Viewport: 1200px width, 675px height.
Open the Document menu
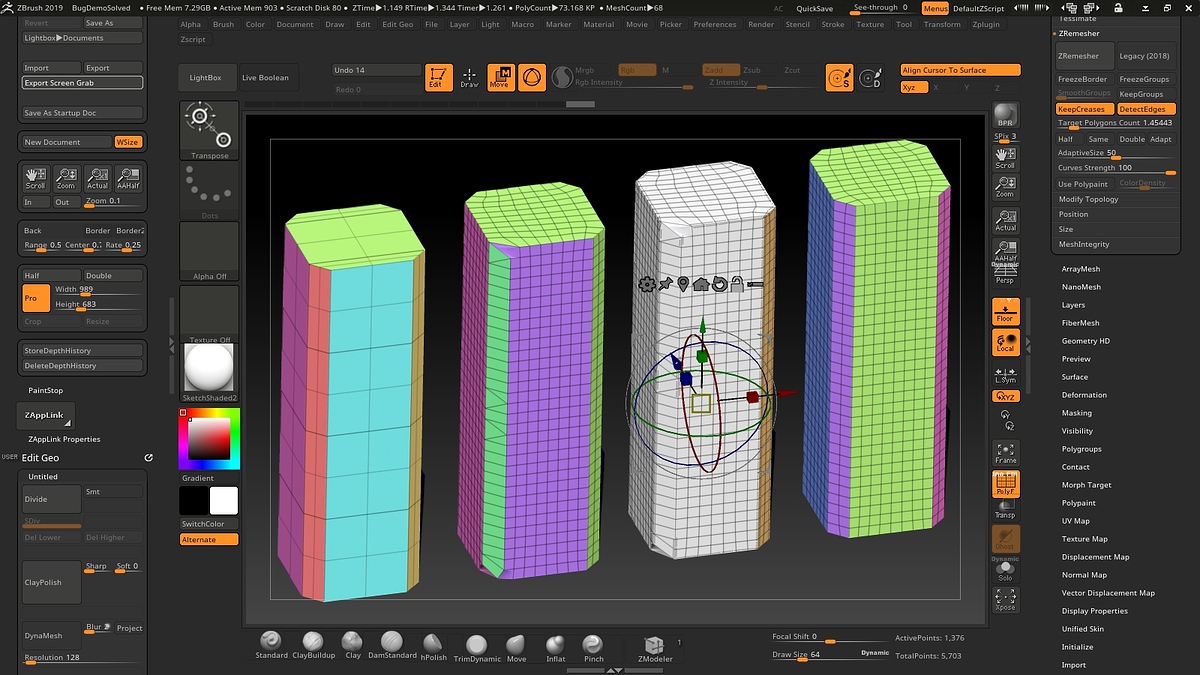click(295, 24)
